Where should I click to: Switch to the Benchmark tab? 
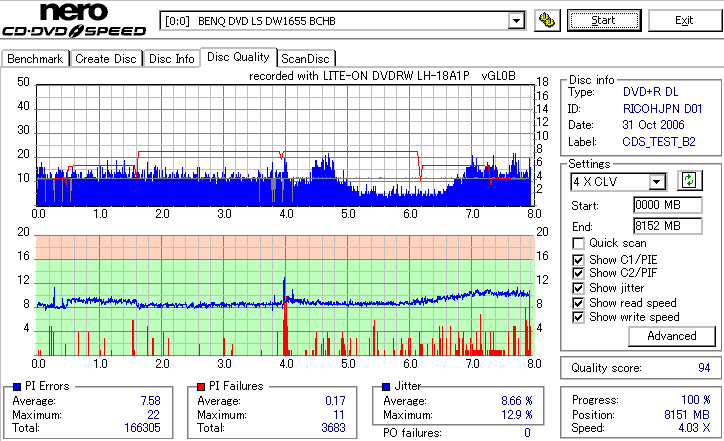35,59
